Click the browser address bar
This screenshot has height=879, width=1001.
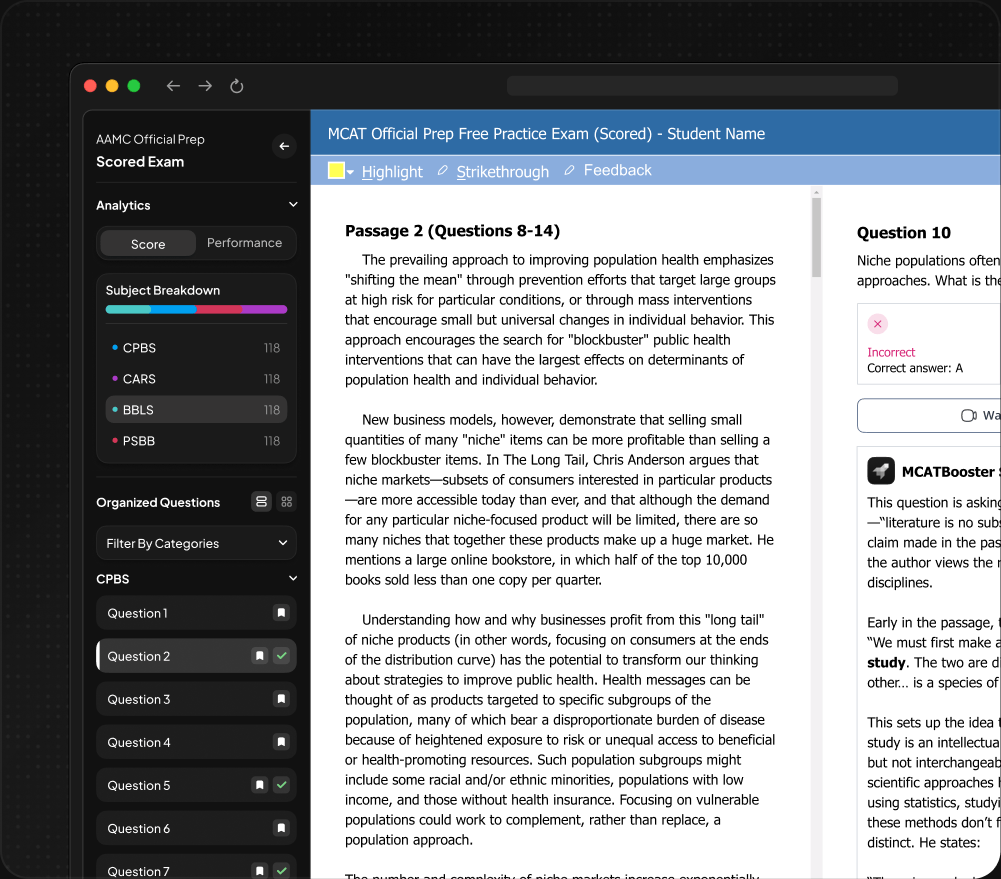point(702,86)
